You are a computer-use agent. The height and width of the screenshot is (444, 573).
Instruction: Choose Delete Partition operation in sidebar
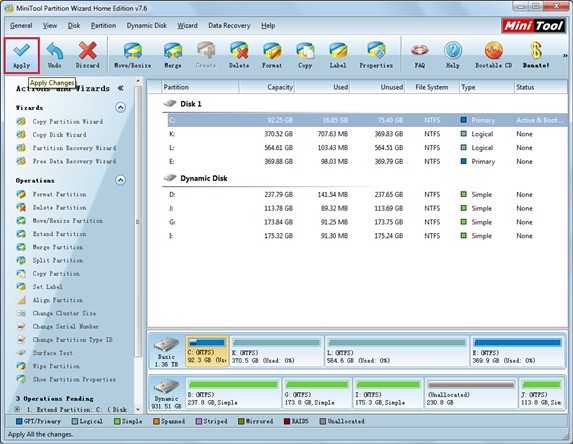pyautogui.click(x=60, y=208)
